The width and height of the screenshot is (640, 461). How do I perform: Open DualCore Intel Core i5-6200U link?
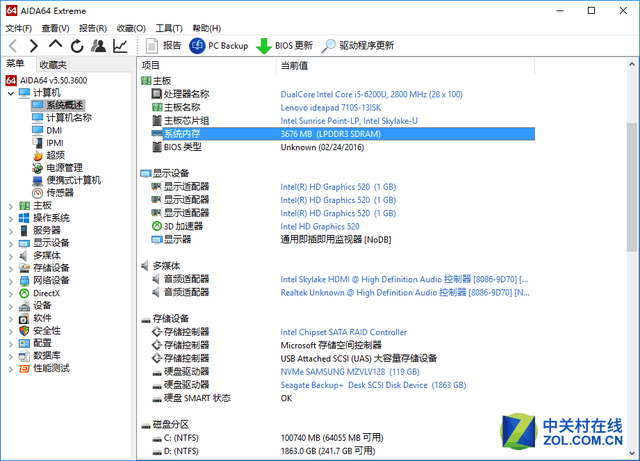(371, 94)
